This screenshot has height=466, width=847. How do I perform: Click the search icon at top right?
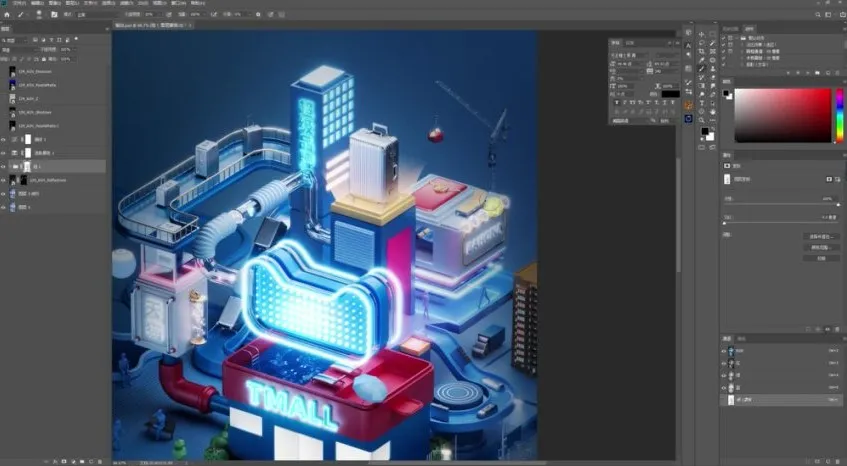pos(818,15)
